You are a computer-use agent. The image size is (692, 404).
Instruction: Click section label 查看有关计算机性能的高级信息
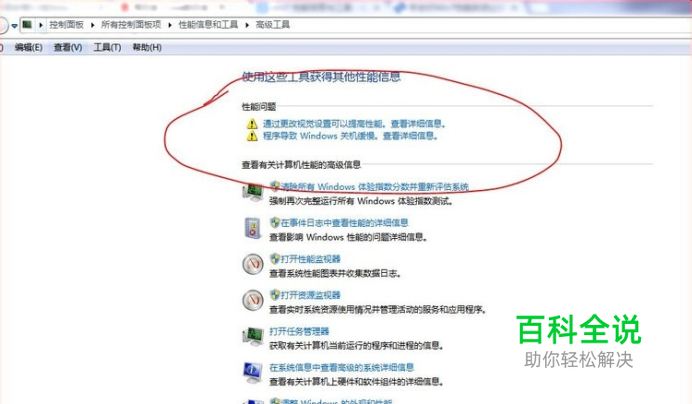tap(301, 165)
